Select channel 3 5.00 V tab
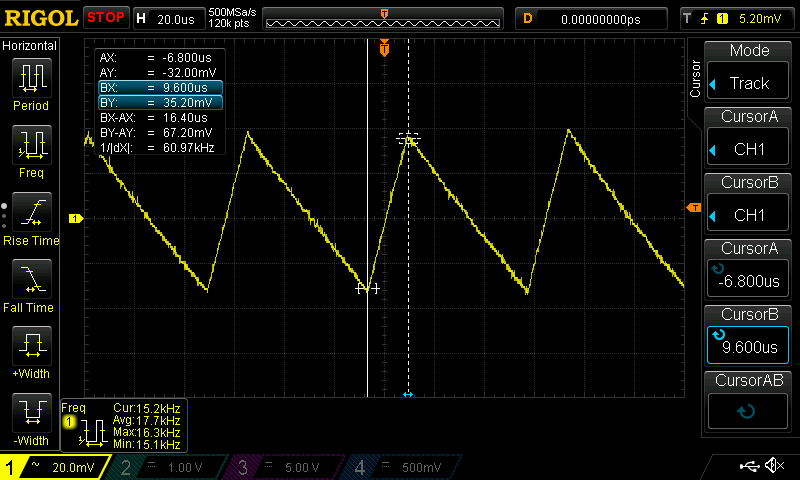 click(x=284, y=467)
